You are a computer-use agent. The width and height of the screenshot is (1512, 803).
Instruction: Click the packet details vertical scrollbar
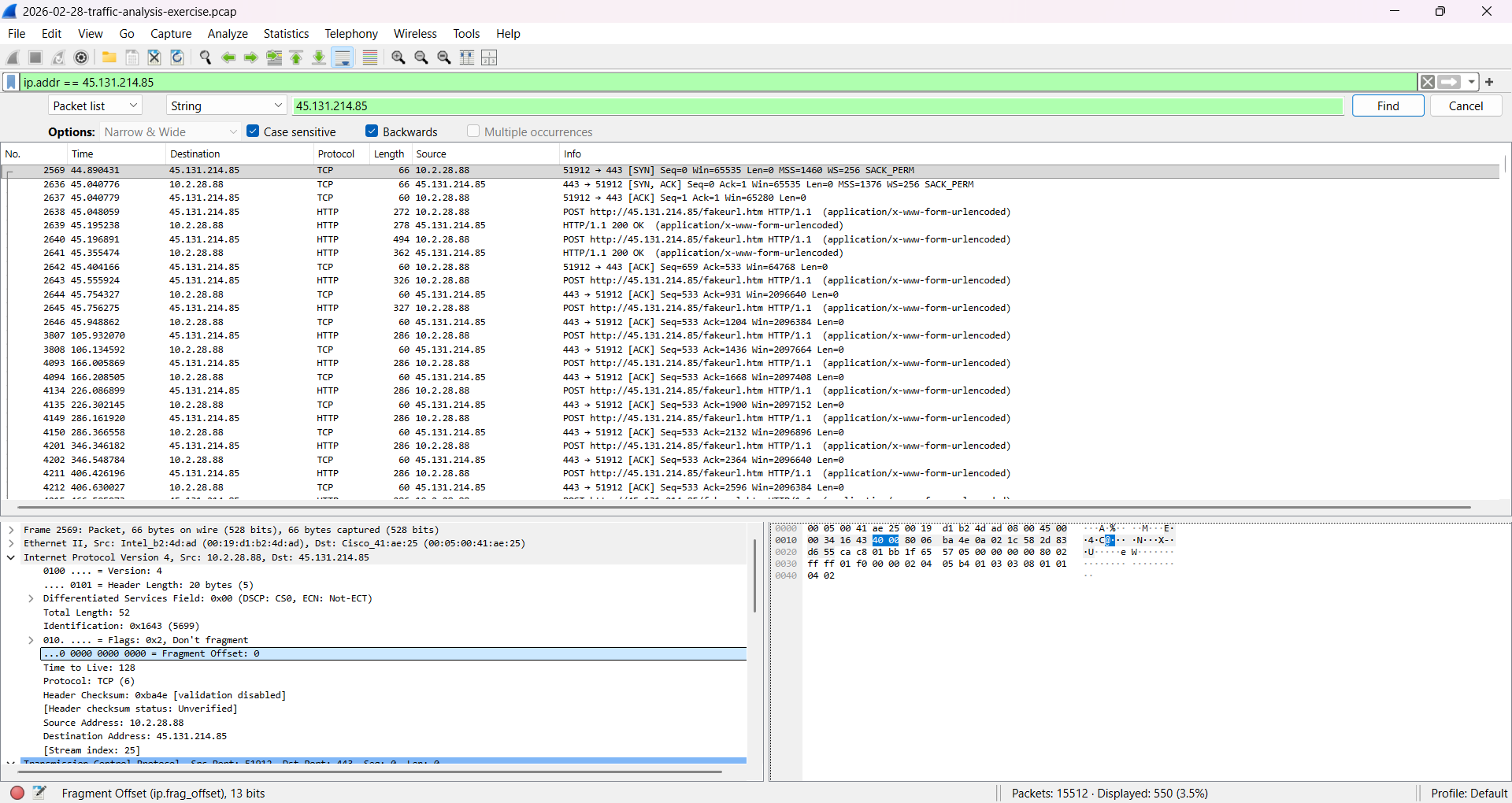[x=754, y=575]
